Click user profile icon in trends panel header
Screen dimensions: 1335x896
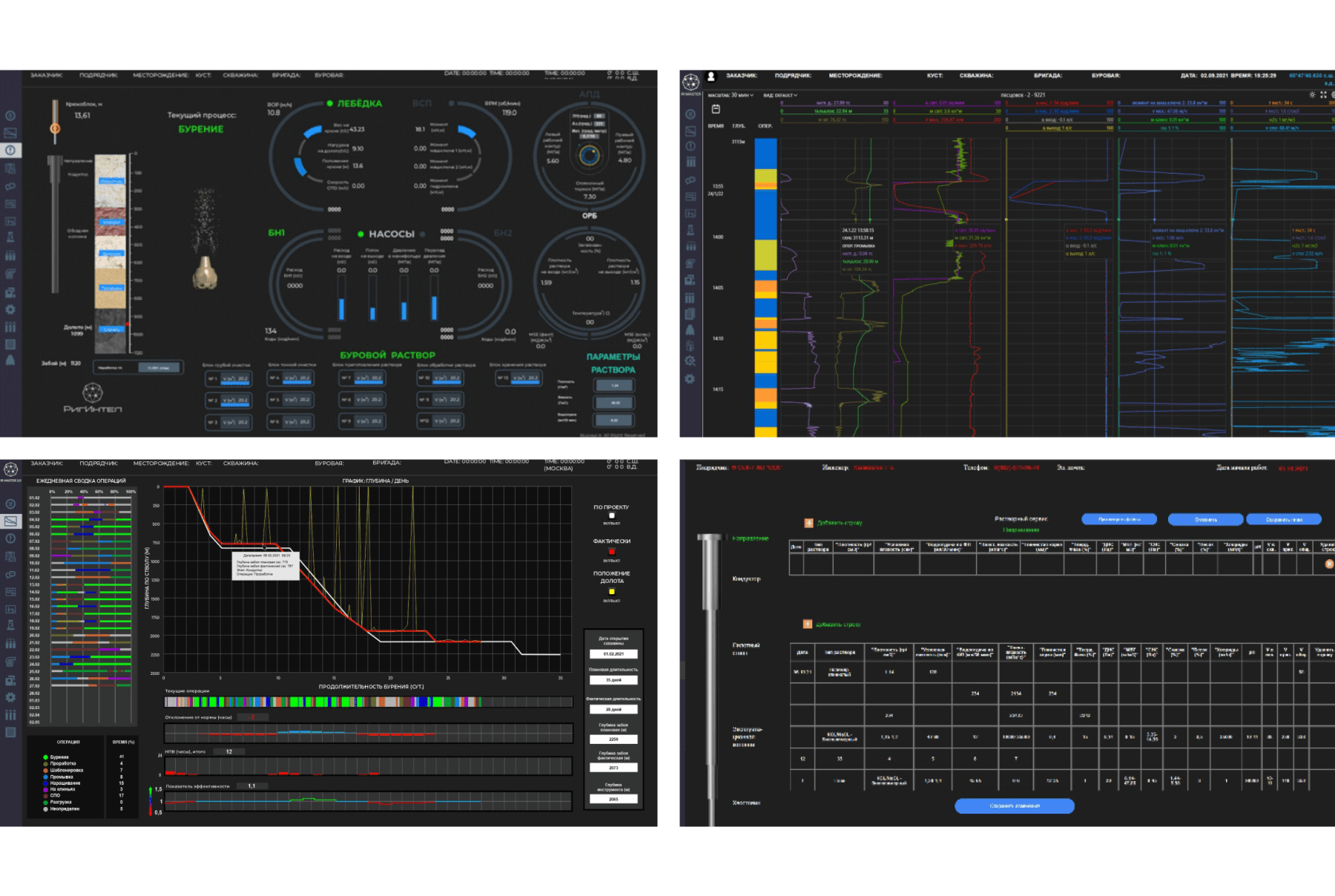(711, 76)
